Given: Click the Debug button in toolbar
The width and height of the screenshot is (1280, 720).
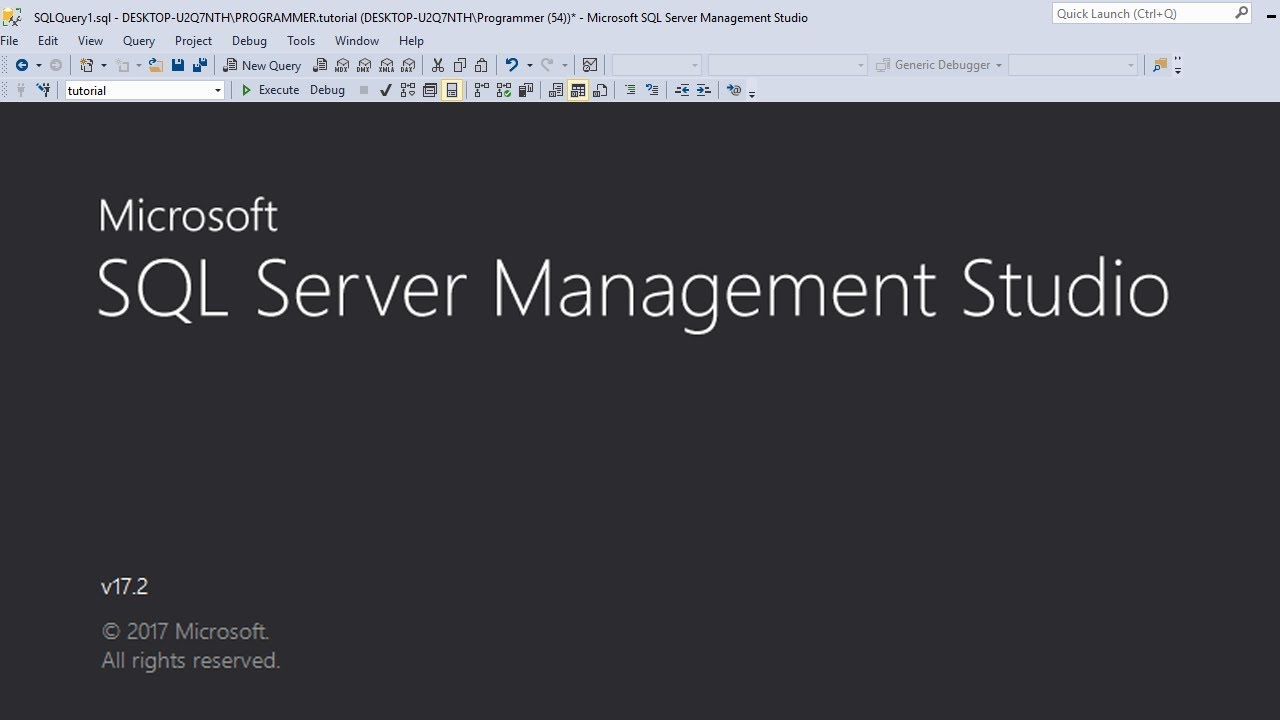Looking at the screenshot, I should [x=327, y=90].
